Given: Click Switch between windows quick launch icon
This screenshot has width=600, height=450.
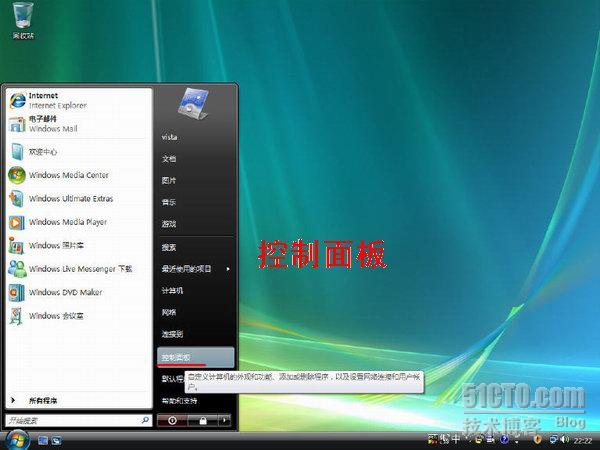Looking at the screenshot, I should click(x=57, y=441).
